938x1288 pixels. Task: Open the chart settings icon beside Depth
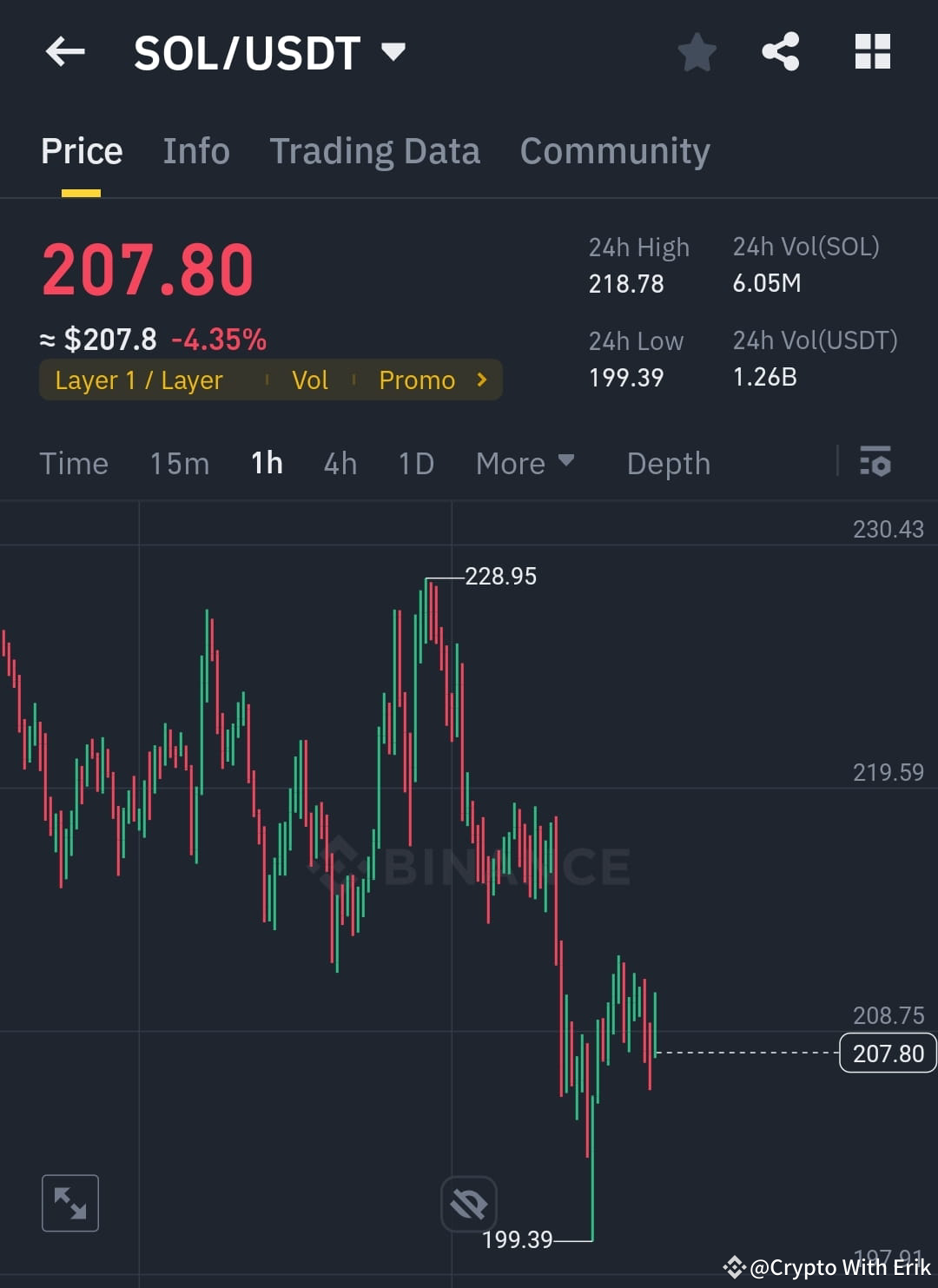(875, 463)
